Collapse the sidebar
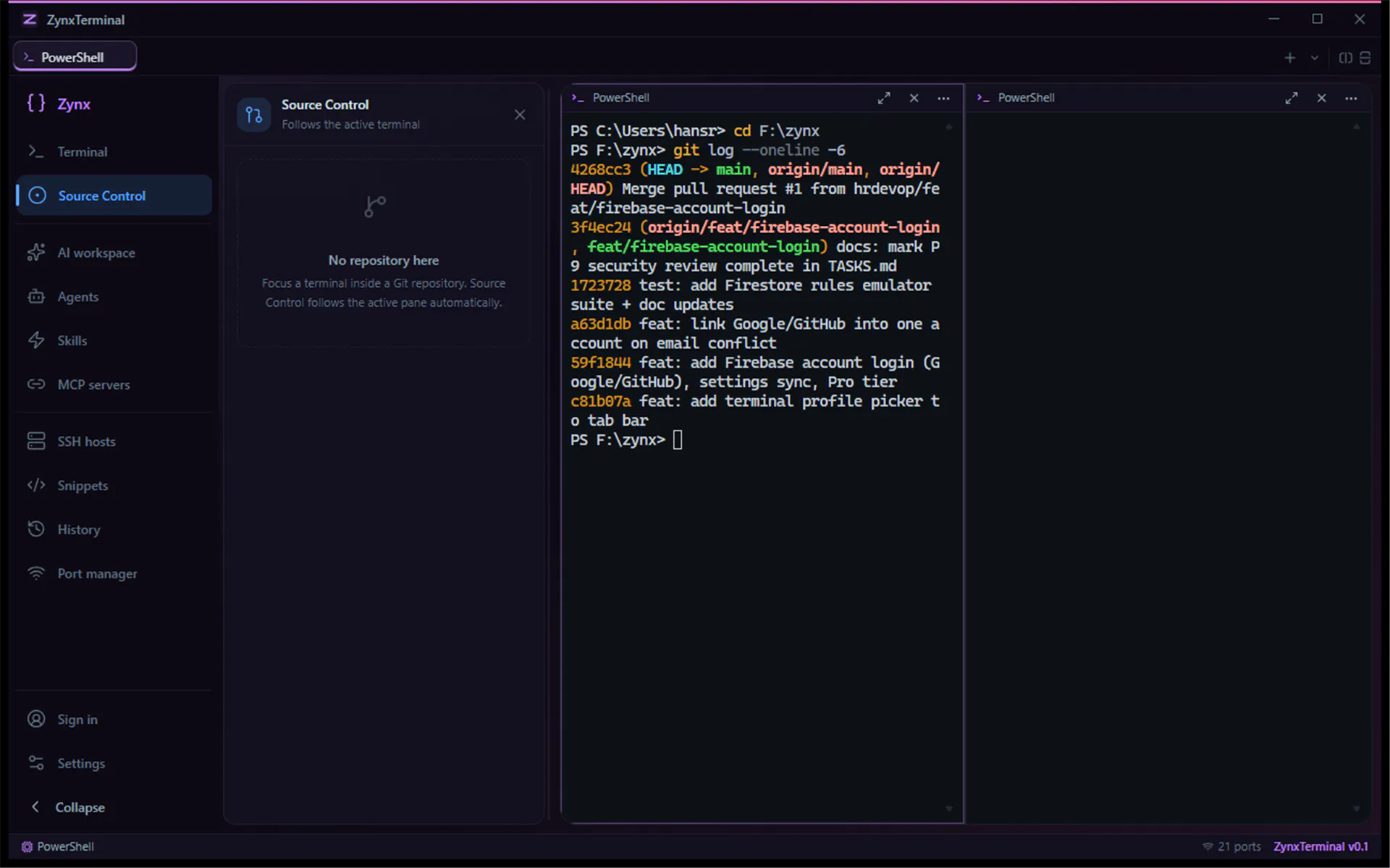The height and width of the screenshot is (868, 1390). [x=114, y=806]
